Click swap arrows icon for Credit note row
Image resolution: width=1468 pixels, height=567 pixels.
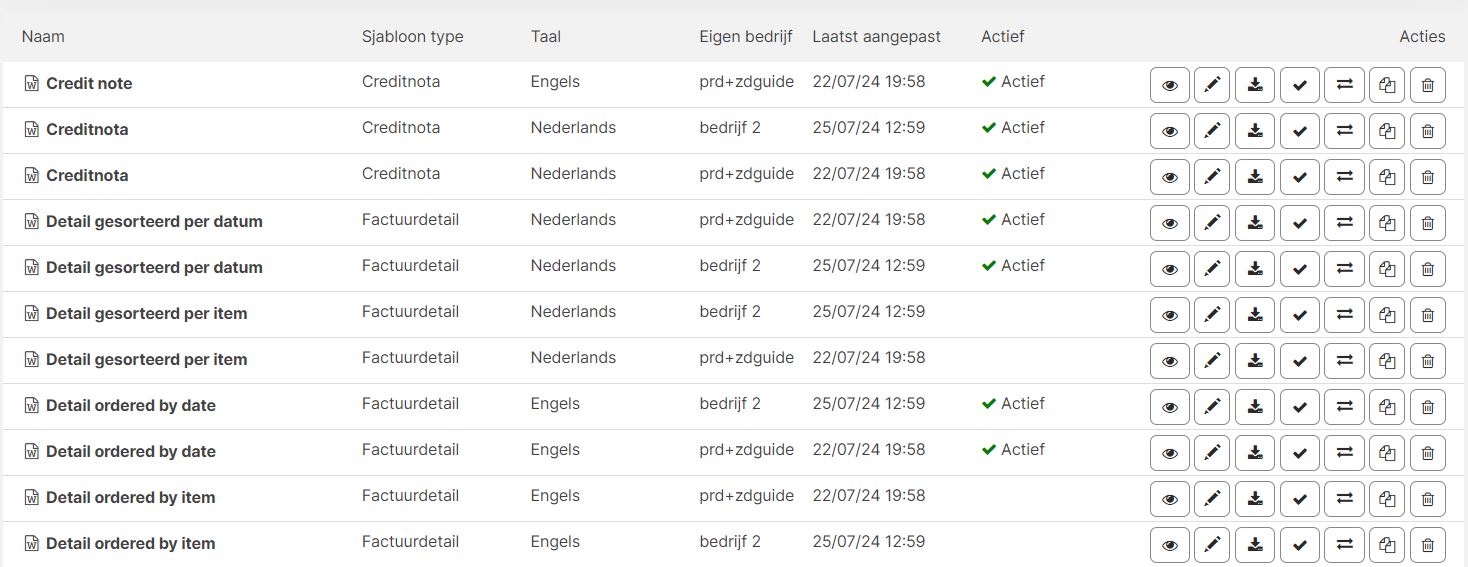click(1344, 85)
